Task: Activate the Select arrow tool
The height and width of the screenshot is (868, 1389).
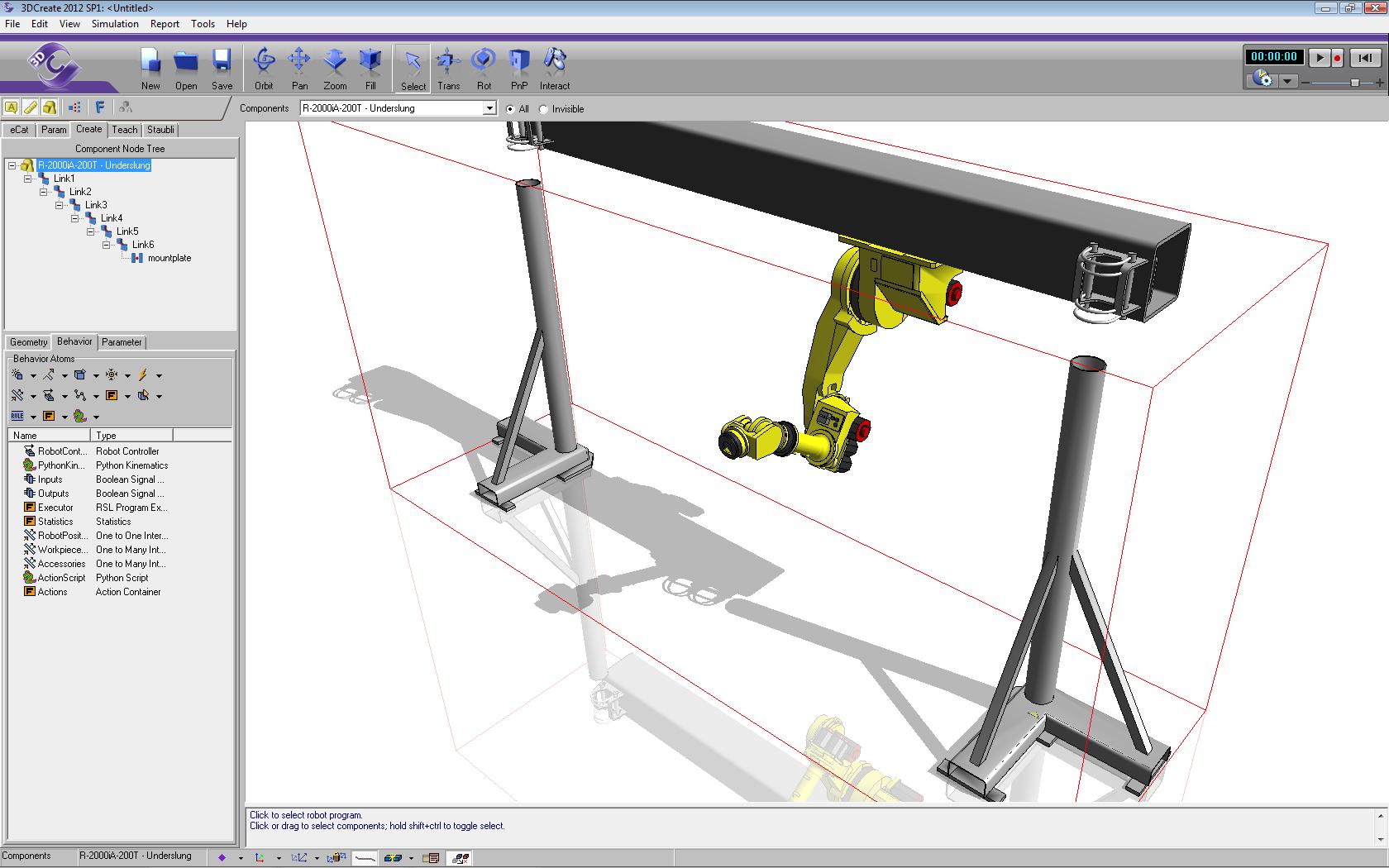Action: point(413,68)
